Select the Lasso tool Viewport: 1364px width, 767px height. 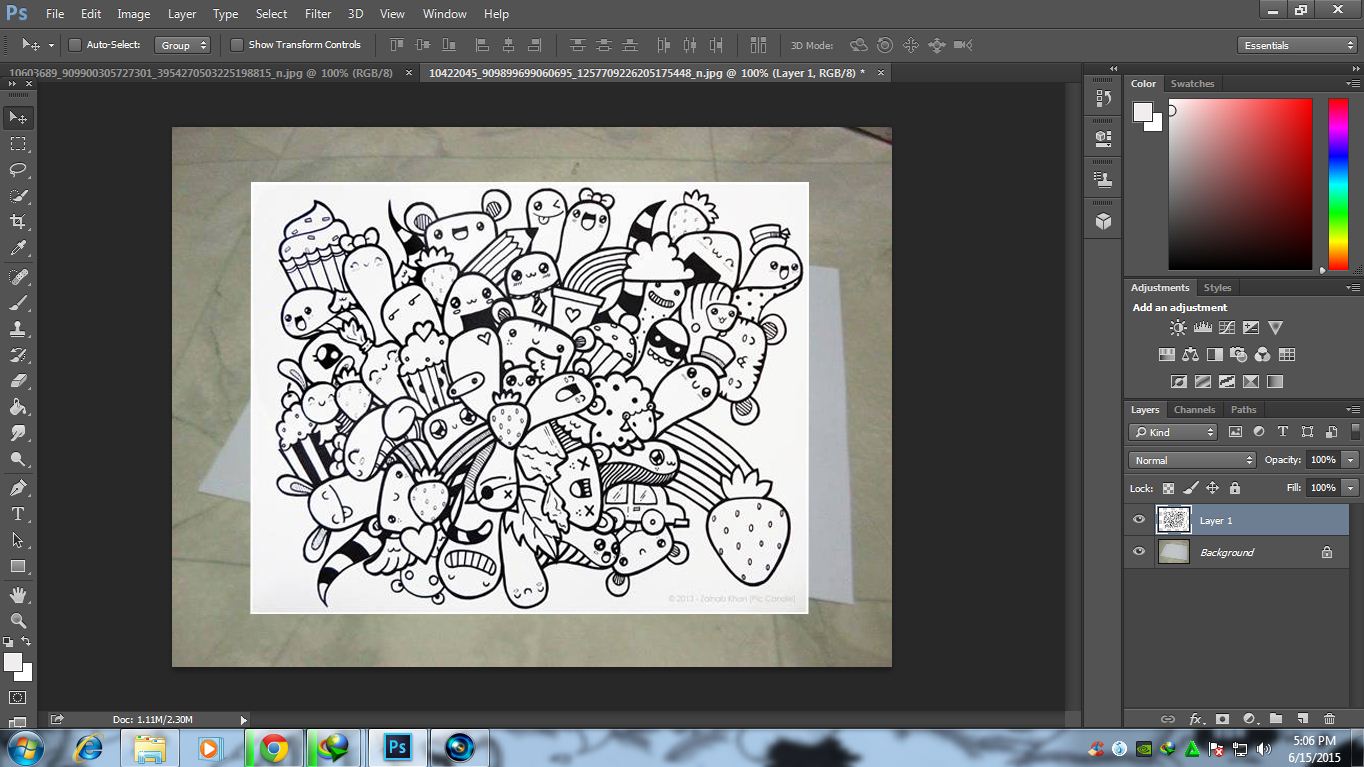(18, 170)
